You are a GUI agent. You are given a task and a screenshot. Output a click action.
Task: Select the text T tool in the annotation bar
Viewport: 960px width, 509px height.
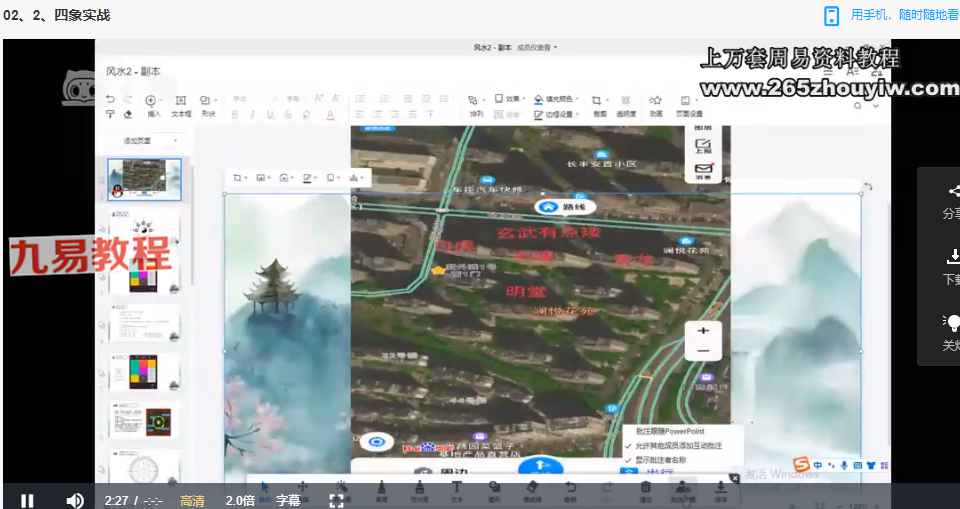pos(456,489)
